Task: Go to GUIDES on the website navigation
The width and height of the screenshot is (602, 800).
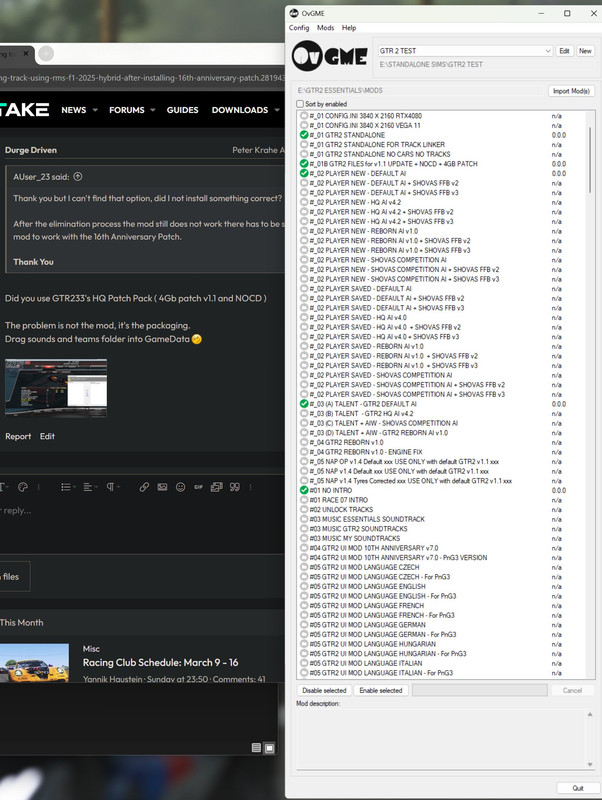Action: [183, 110]
